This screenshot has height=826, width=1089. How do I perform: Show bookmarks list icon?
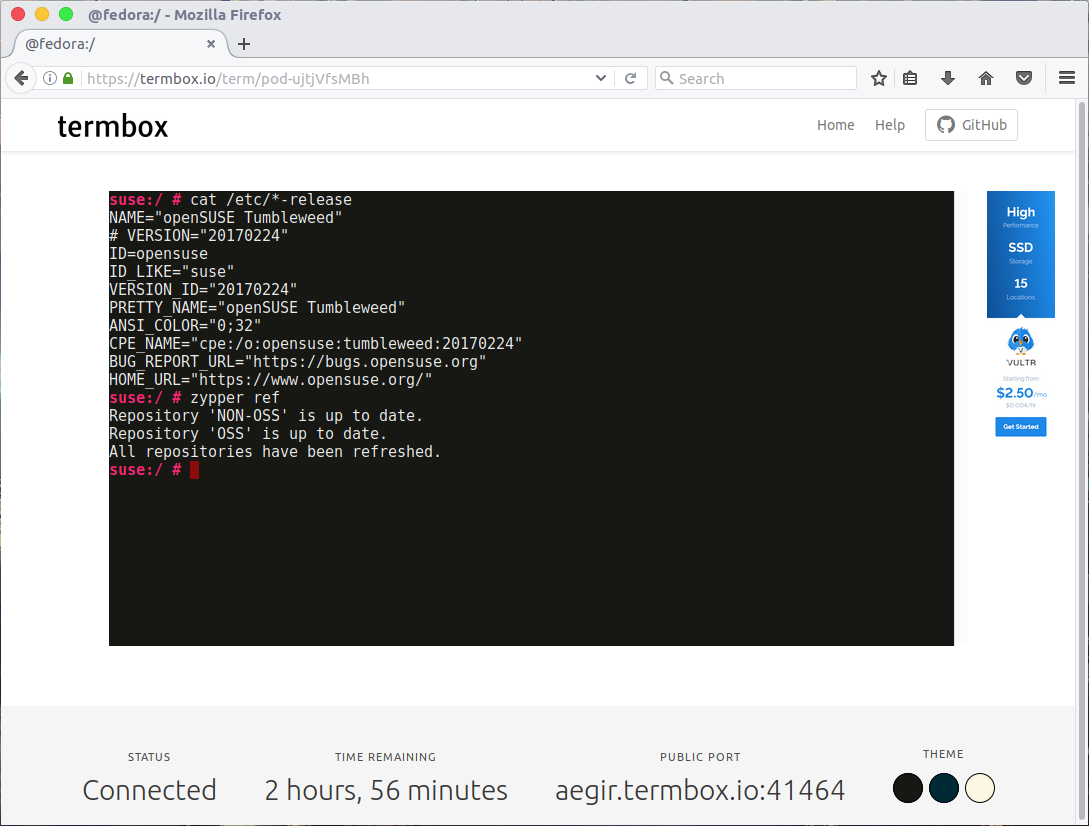coord(910,79)
